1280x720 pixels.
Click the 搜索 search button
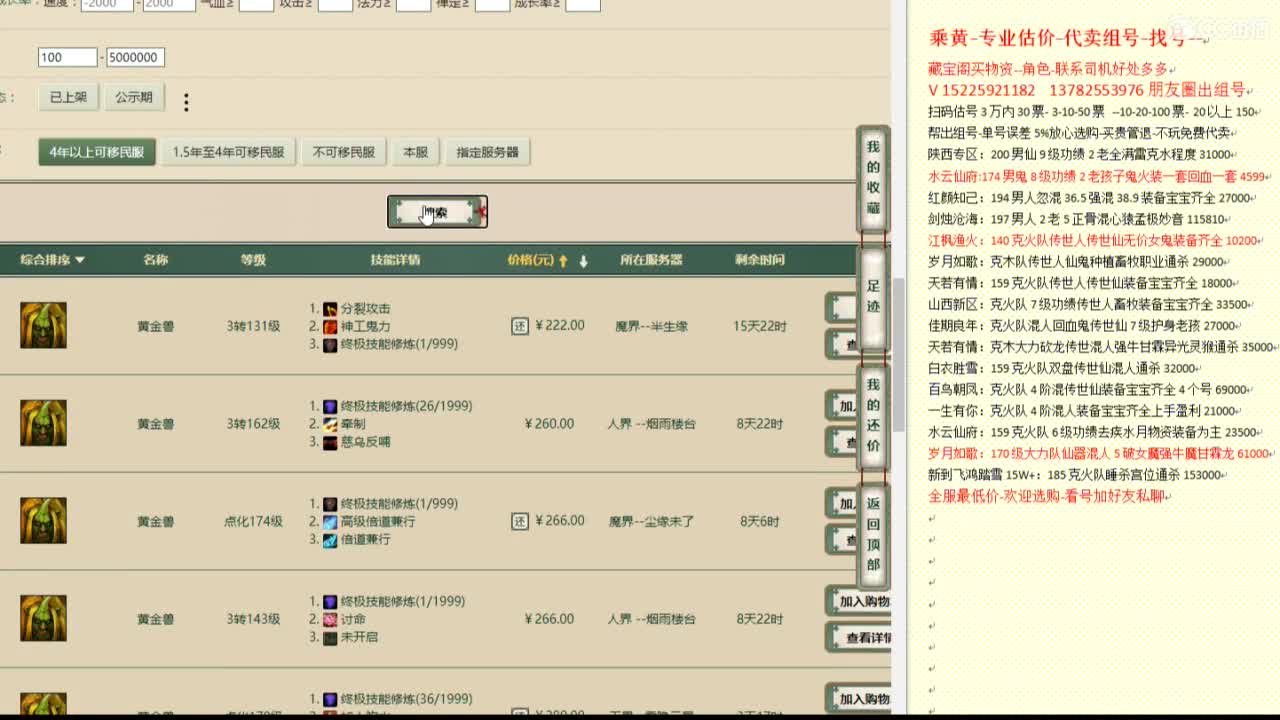[437, 212]
